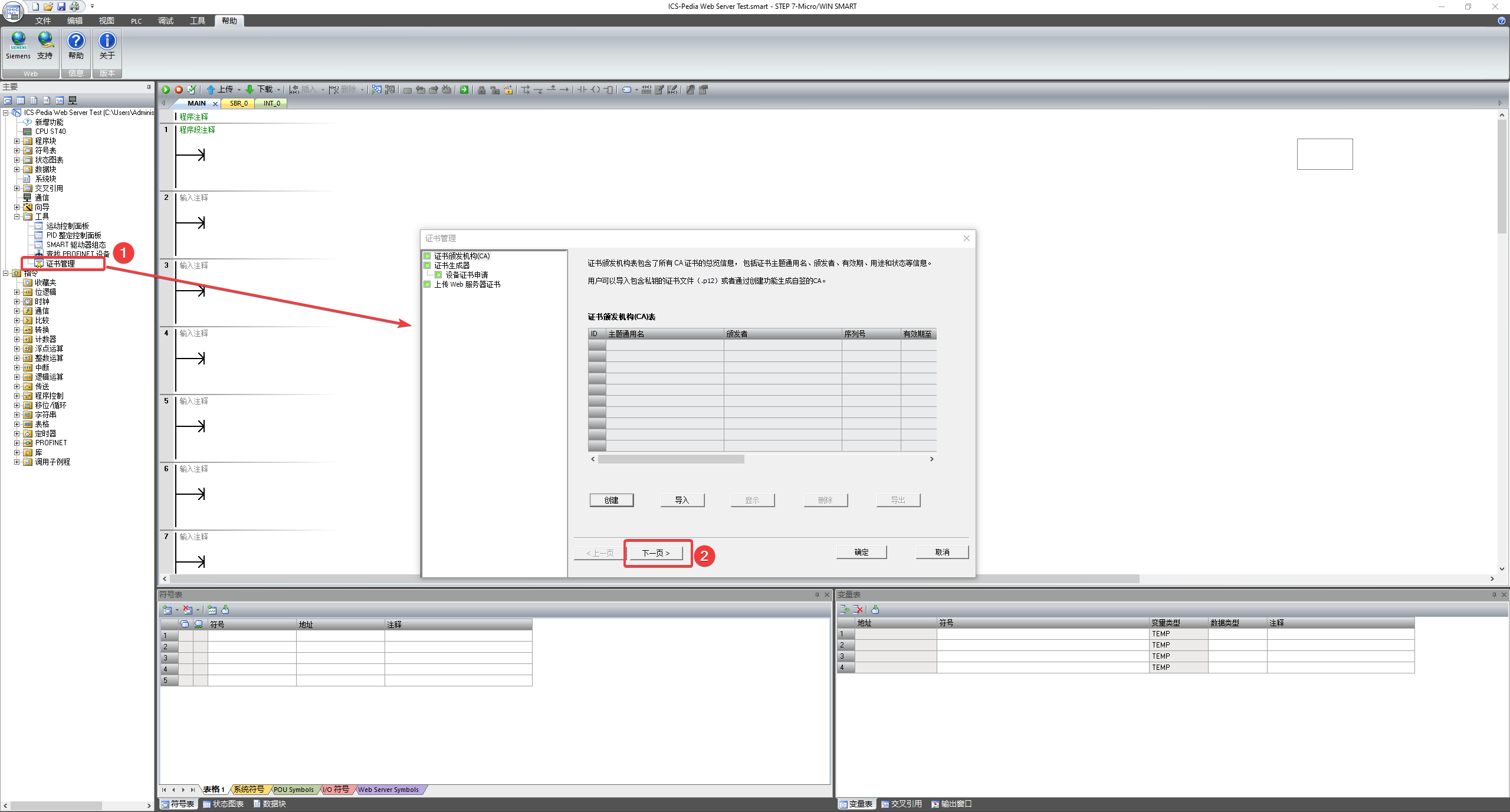Open the 下载 dropdown arrow

click(x=279, y=90)
